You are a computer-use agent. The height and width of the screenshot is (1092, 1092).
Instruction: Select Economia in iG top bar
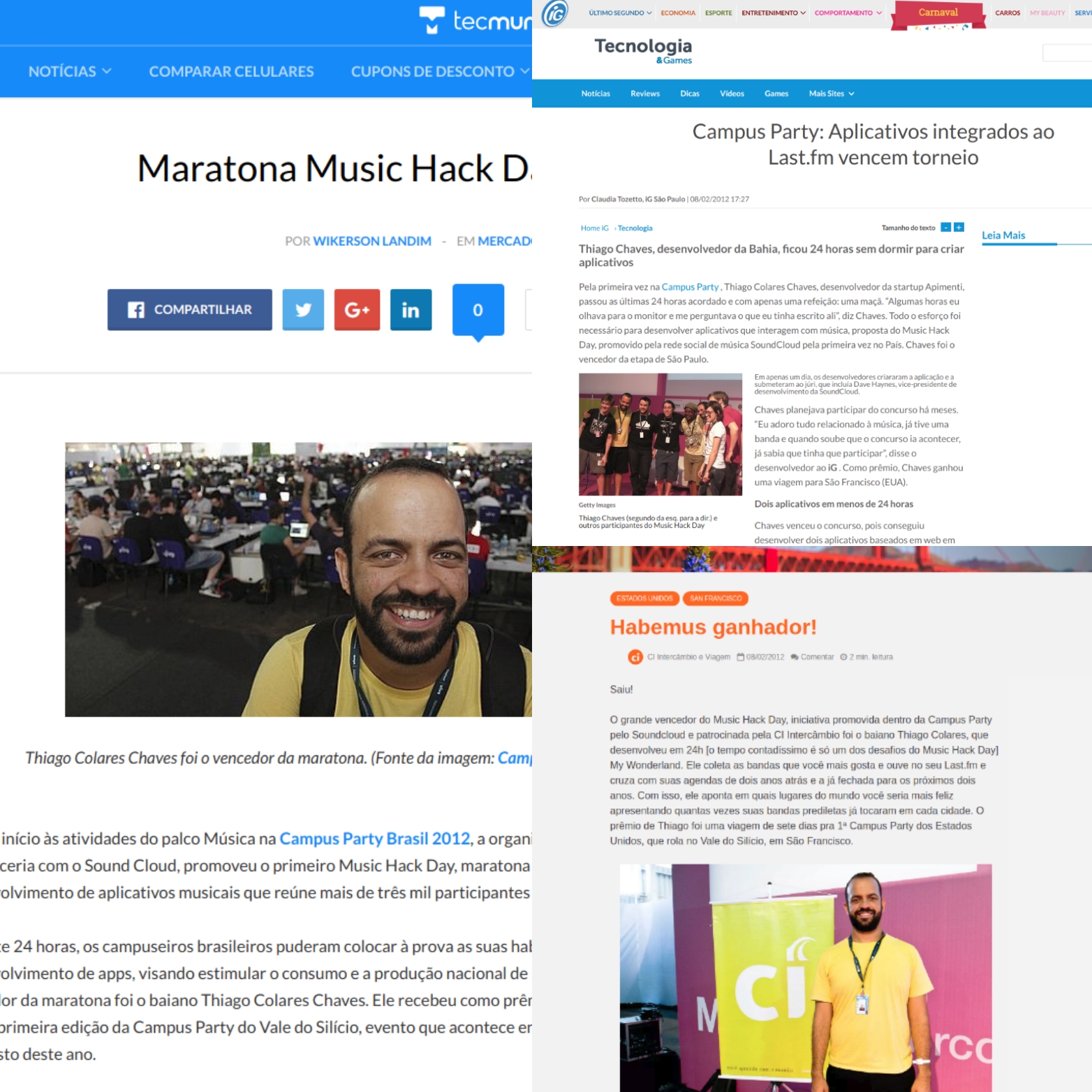coord(678,13)
